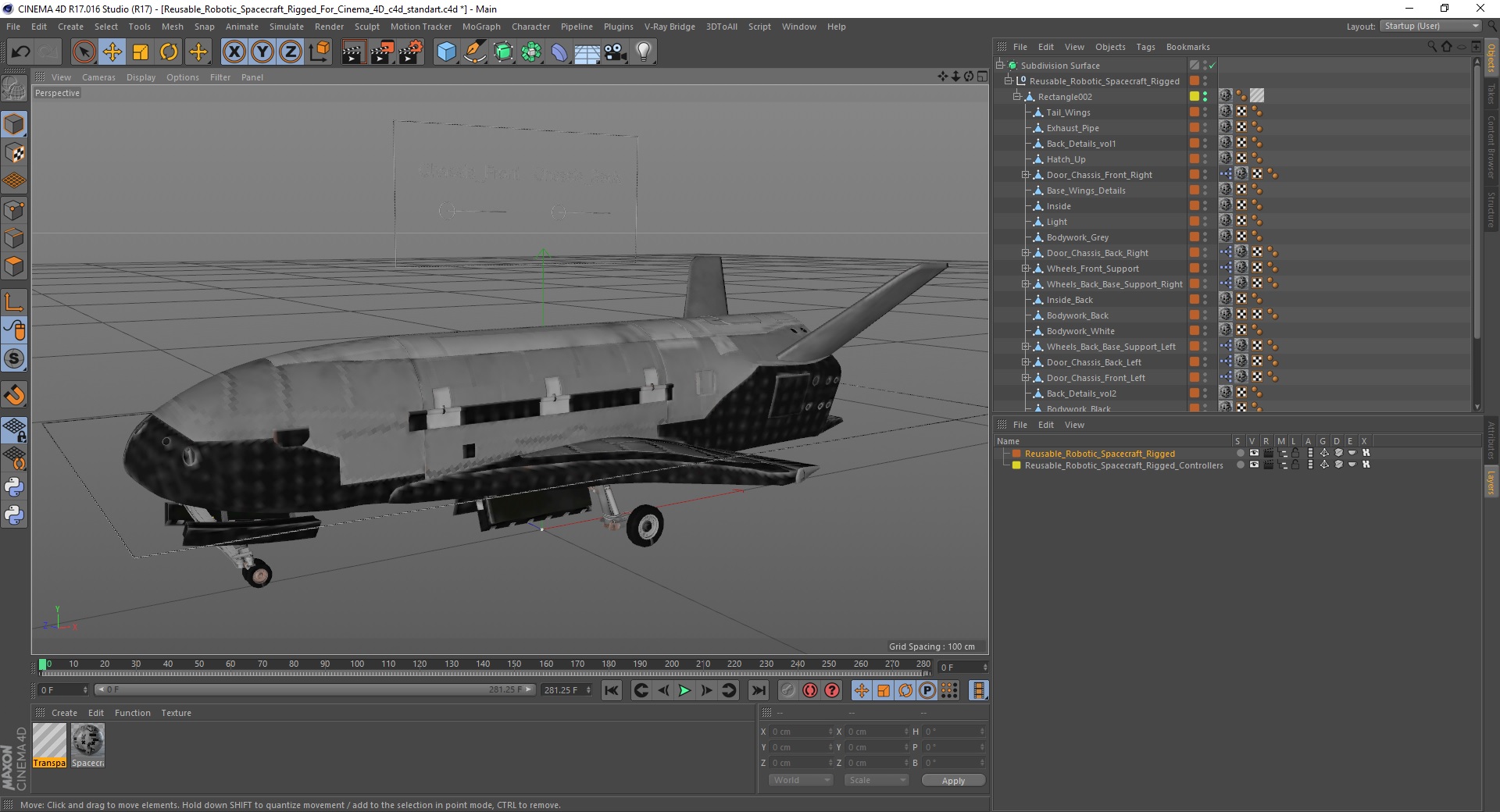Viewport: 1500px width, 812px height.
Task: Toggle visibility dots of Tail_Wings
Action: pyautogui.click(x=1205, y=112)
